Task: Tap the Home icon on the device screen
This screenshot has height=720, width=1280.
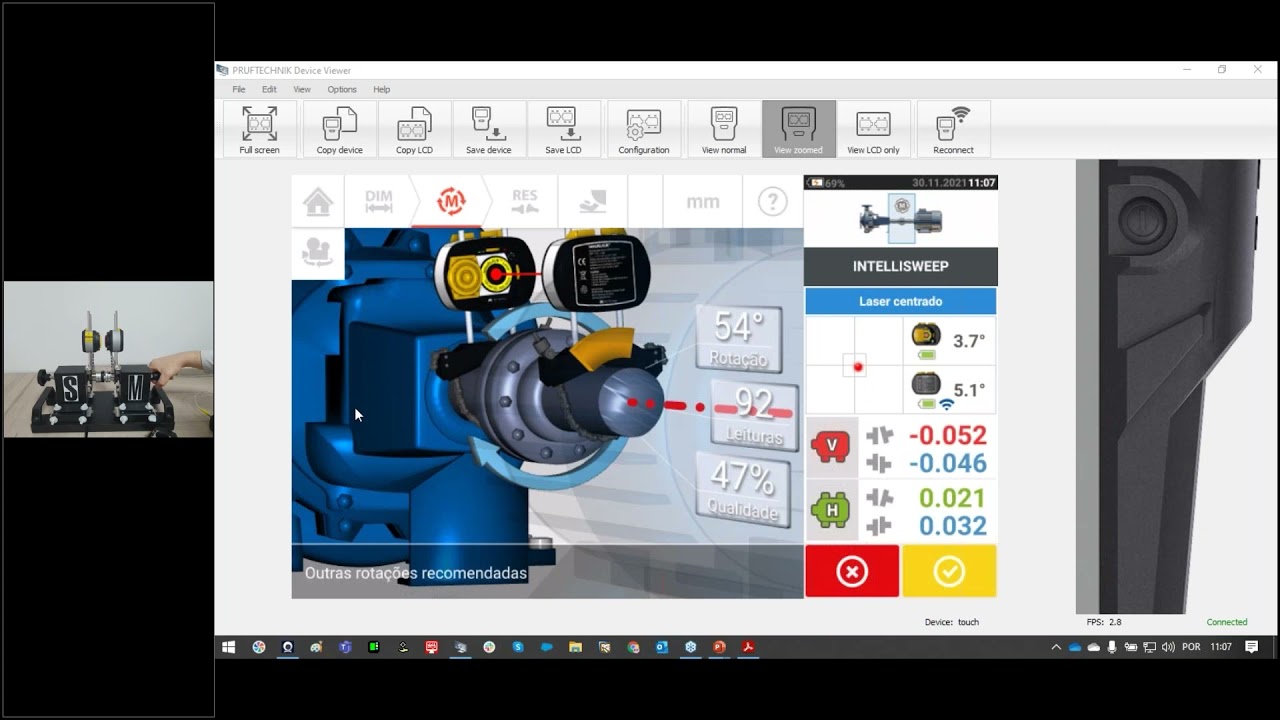Action: pos(318,202)
